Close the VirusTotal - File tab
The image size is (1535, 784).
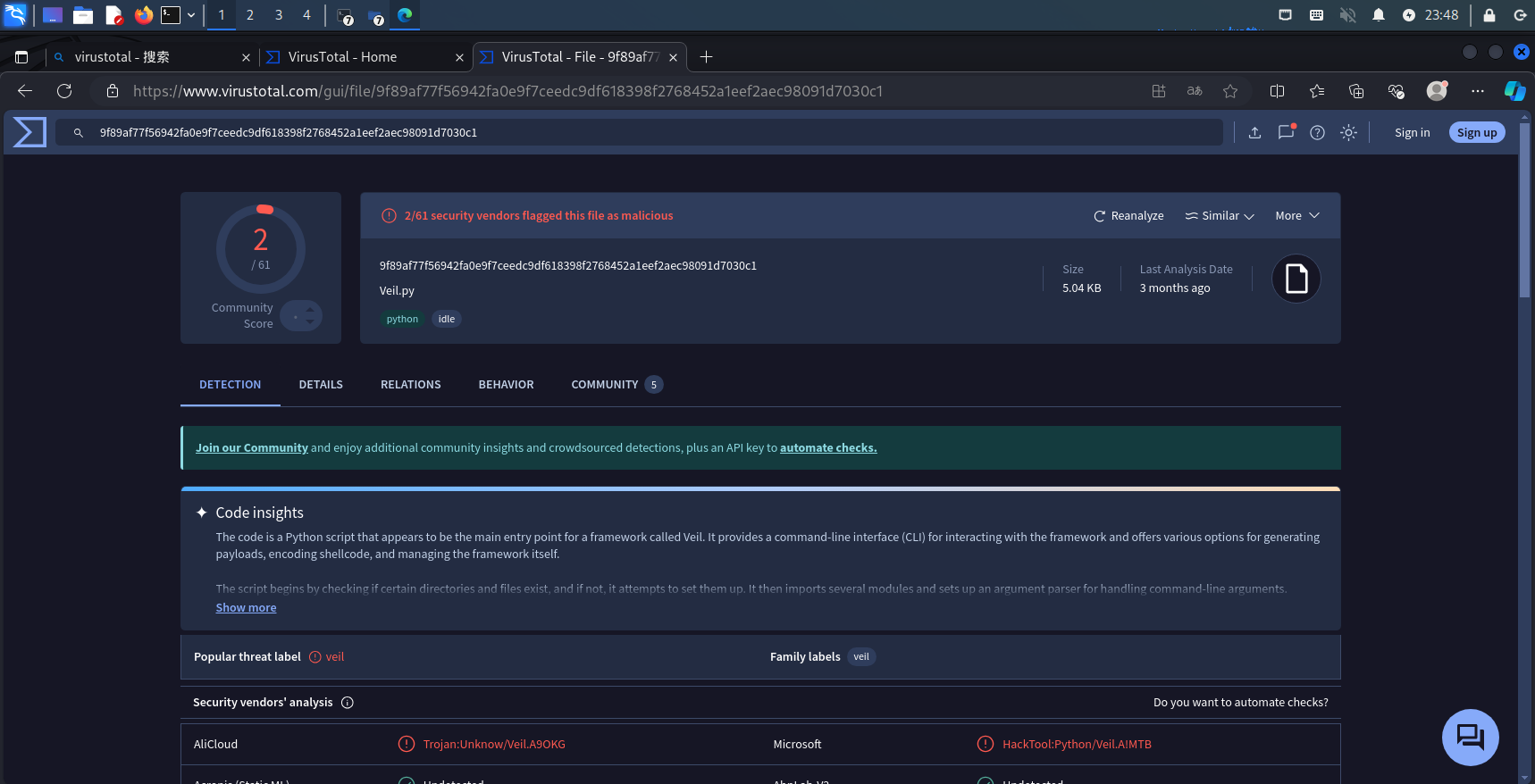(673, 57)
